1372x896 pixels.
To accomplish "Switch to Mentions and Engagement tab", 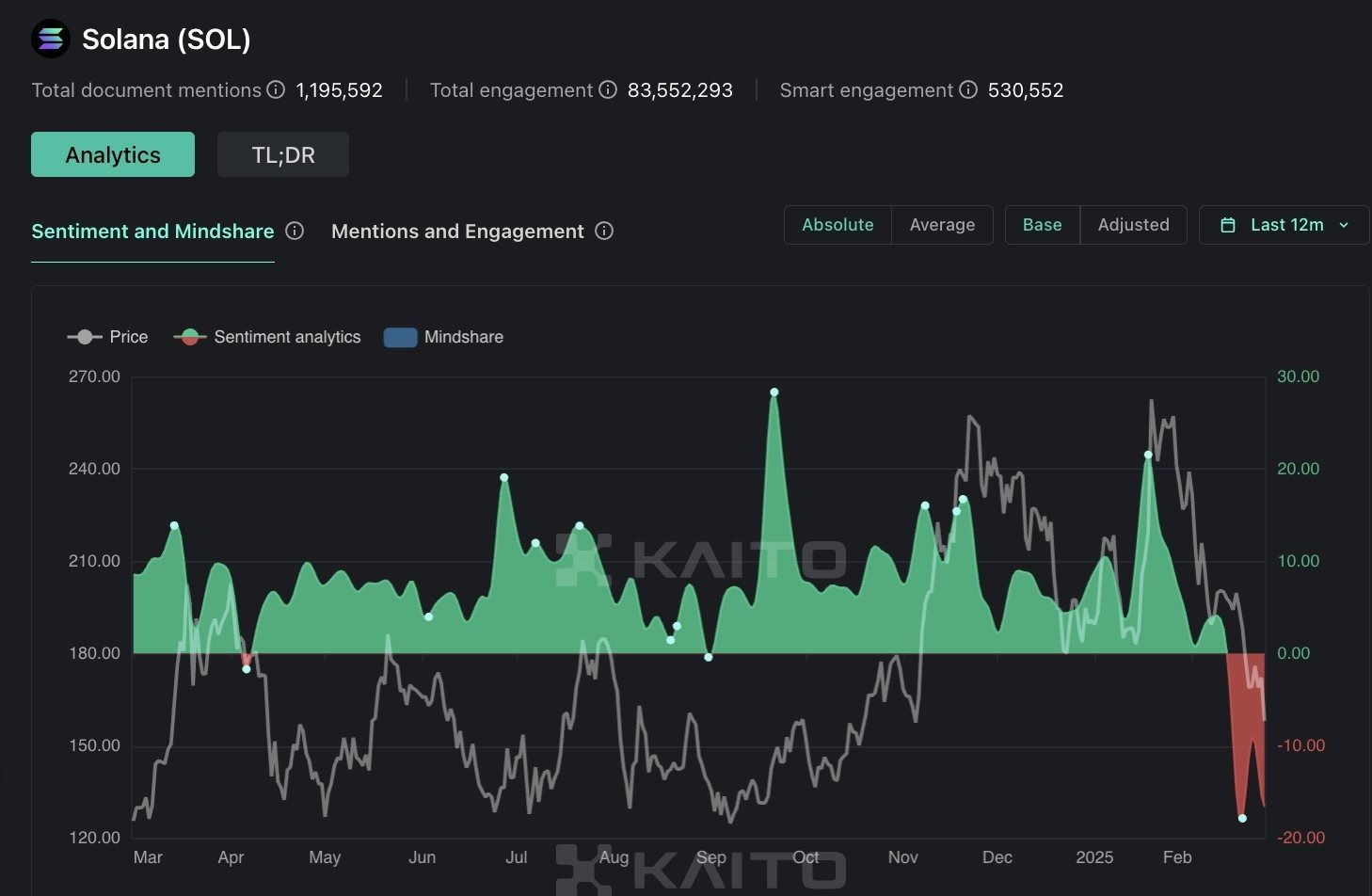I will (457, 232).
